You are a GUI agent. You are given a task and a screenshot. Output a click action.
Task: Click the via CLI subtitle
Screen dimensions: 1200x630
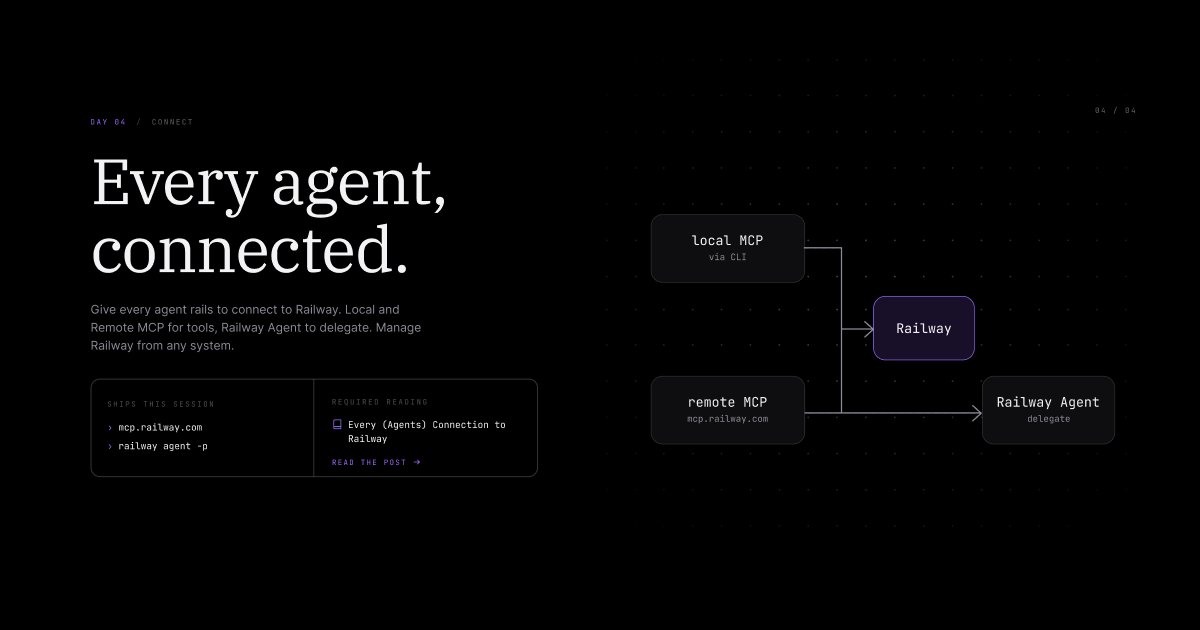tap(727, 257)
